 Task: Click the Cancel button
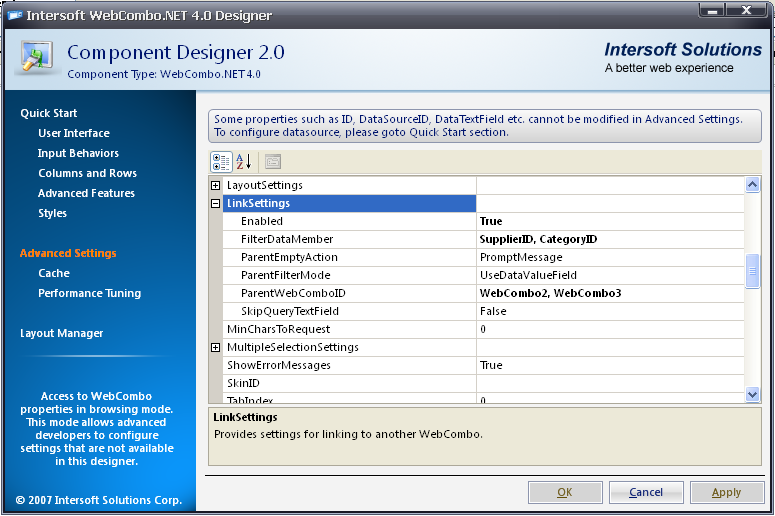(x=646, y=492)
